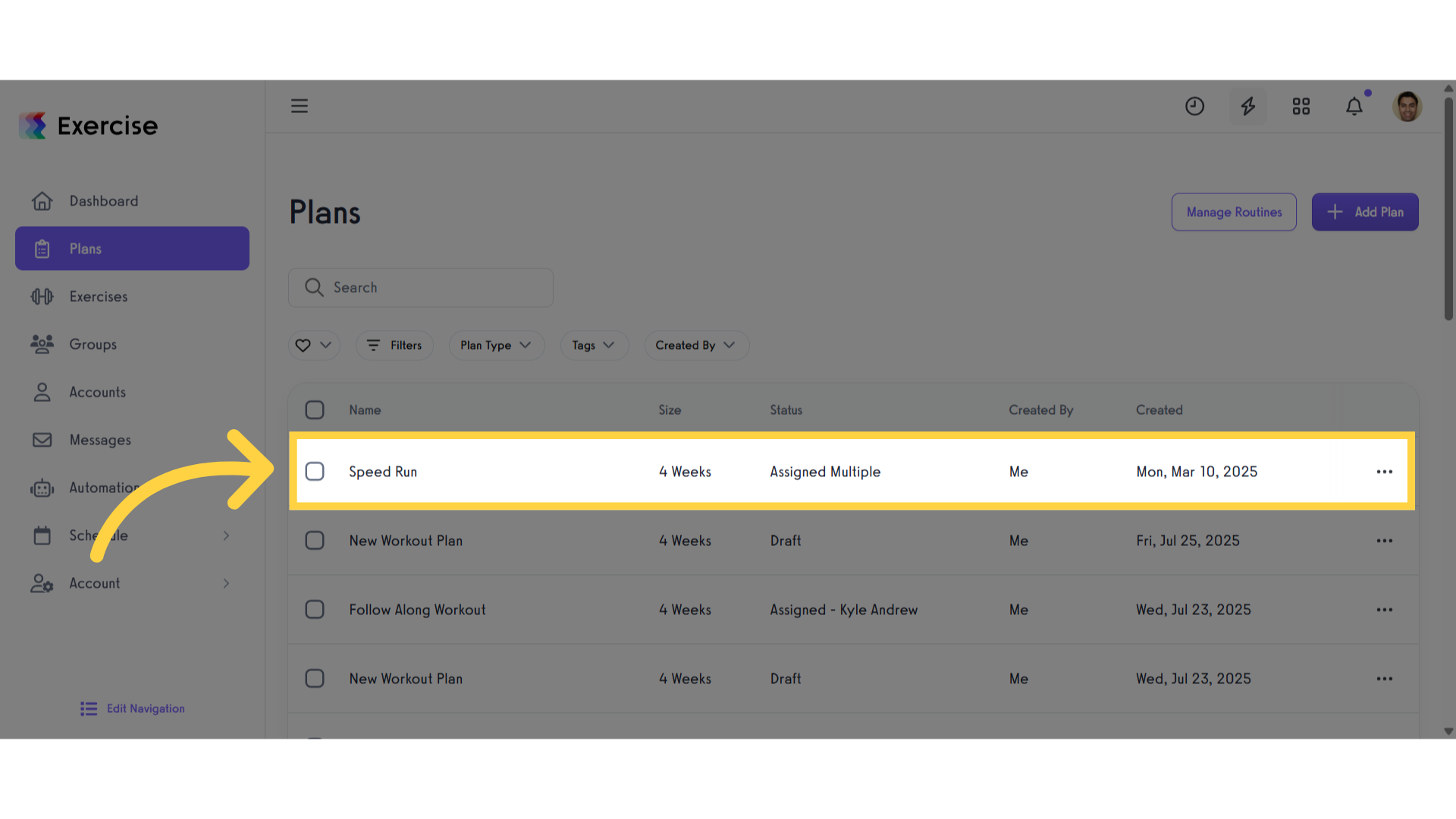Open the clock history icon

tap(1194, 106)
